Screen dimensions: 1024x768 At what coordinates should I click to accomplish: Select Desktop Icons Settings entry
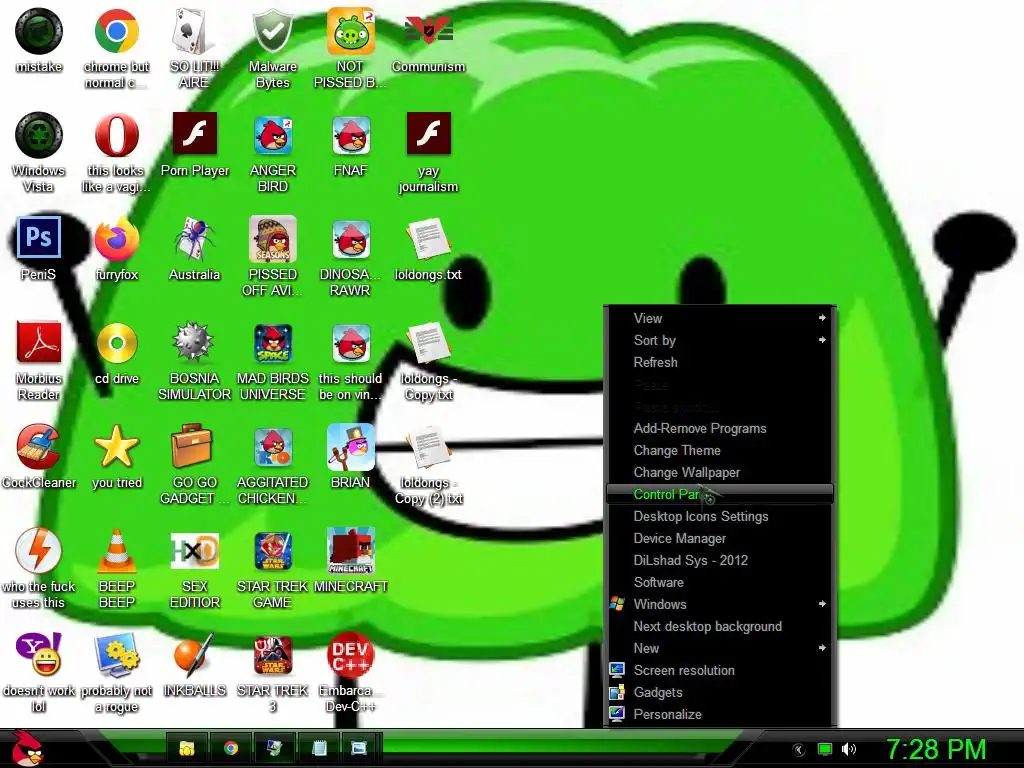point(720,517)
